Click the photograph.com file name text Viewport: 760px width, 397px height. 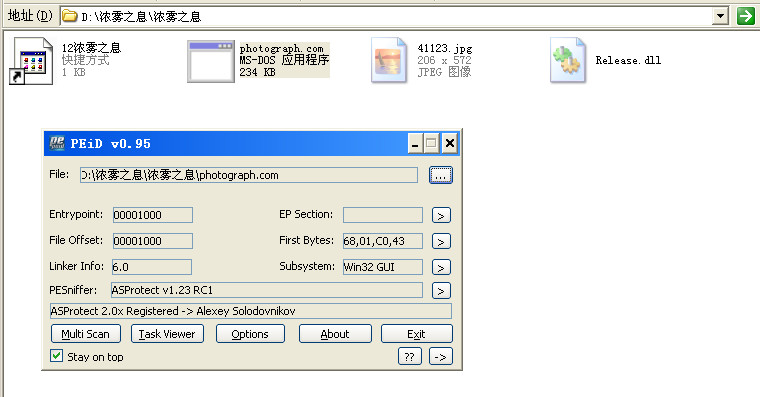pos(281,48)
